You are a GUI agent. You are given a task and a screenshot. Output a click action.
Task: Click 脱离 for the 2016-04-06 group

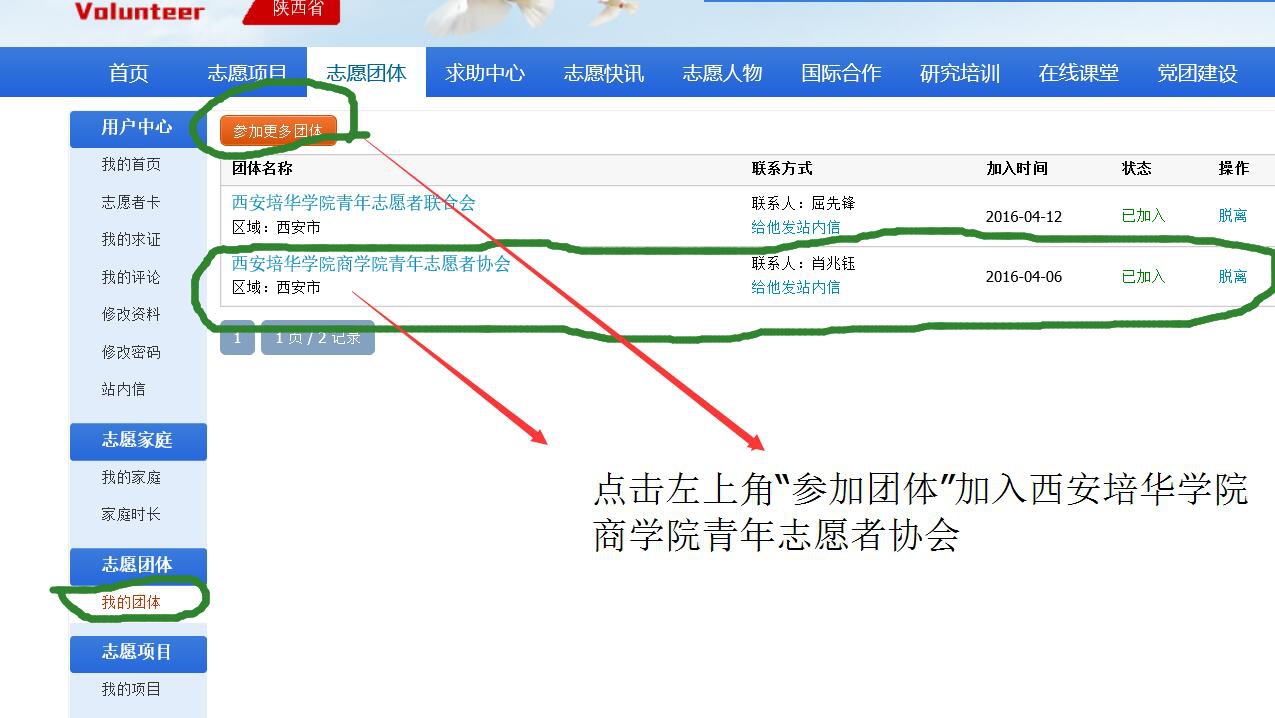pos(1232,277)
